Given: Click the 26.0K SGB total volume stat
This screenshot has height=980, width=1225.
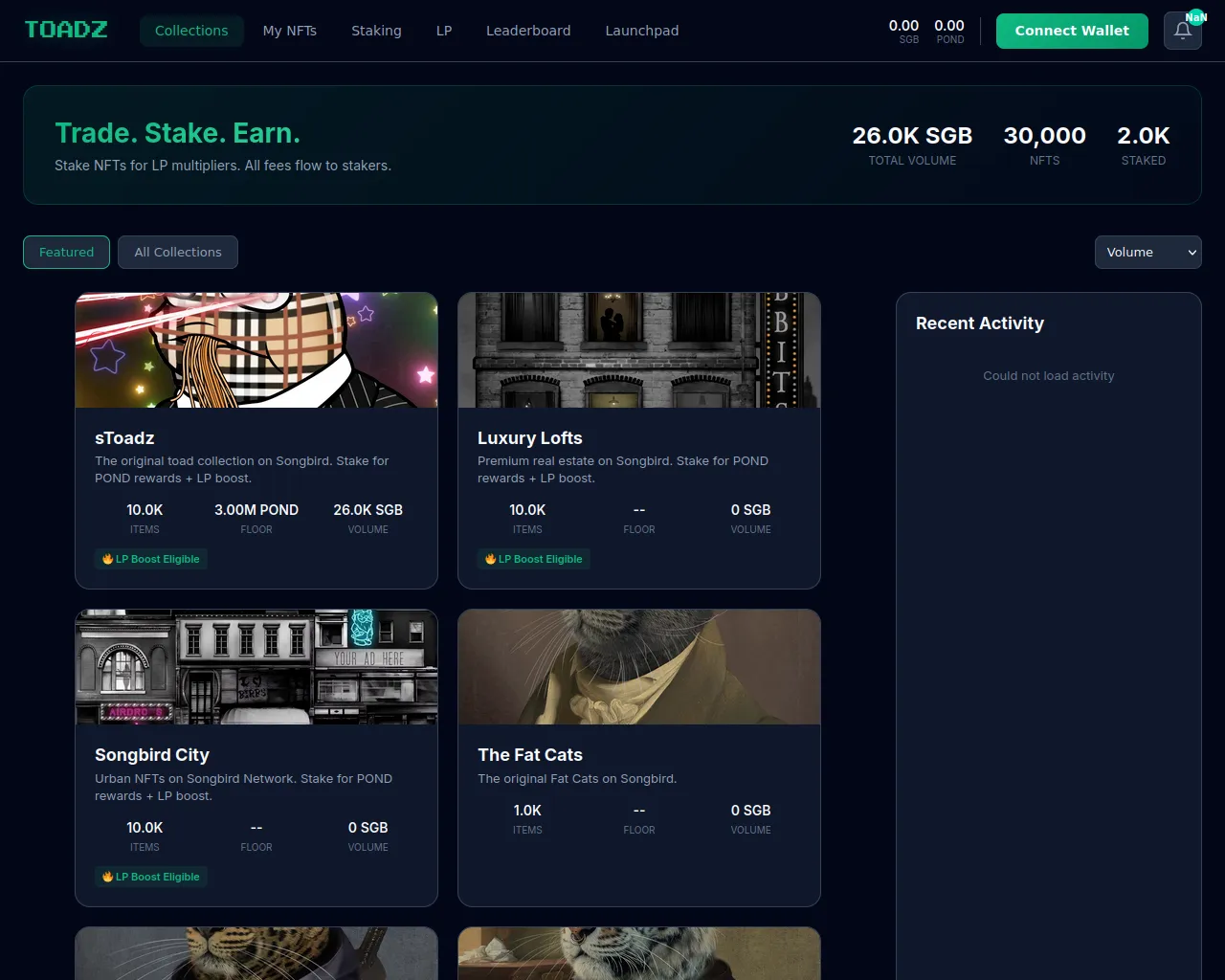Looking at the screenshot, I should click(912, 145).
